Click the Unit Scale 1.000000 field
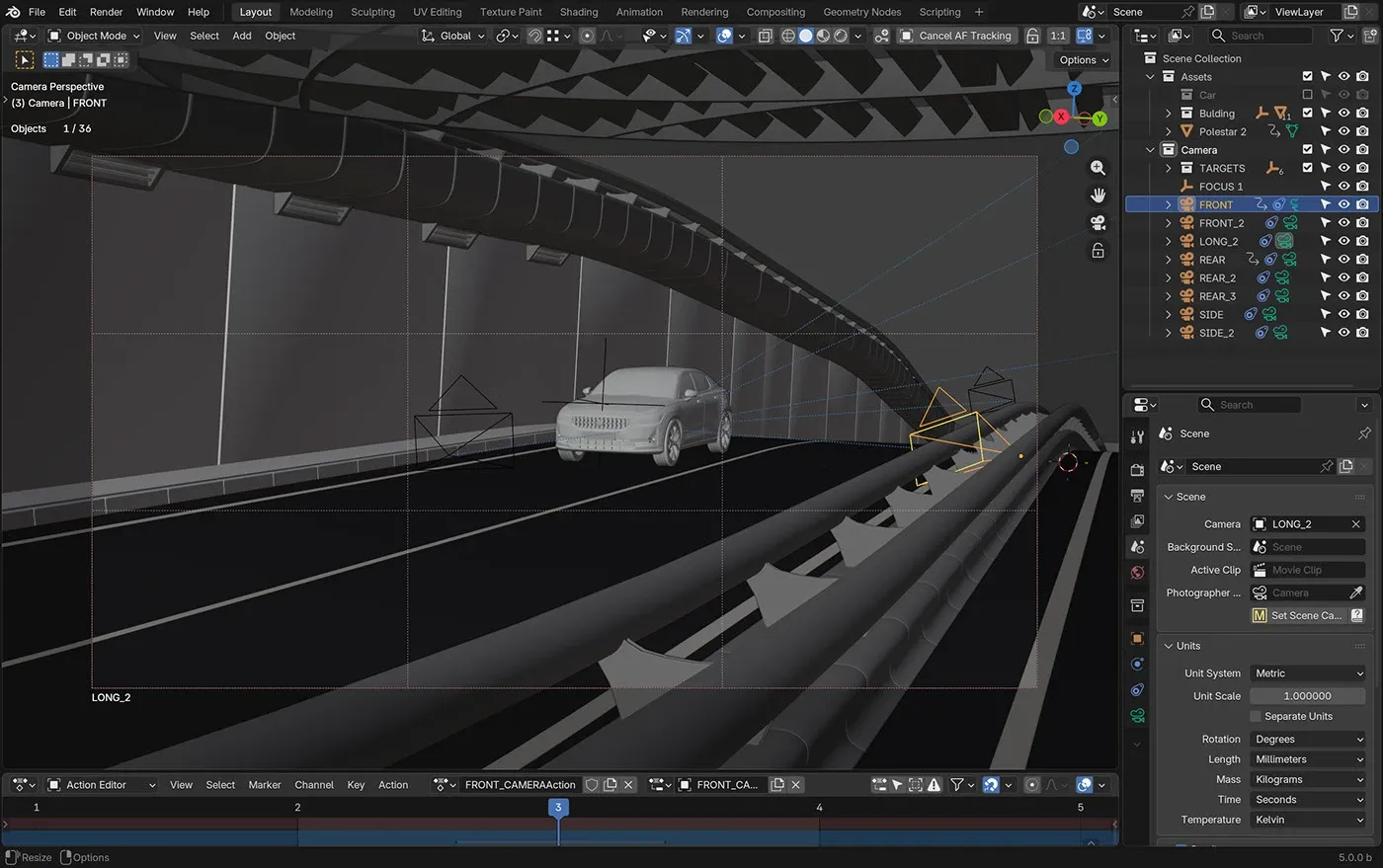The height and width of the screenshot is (868, 1383). click(x=1308, y=696)
